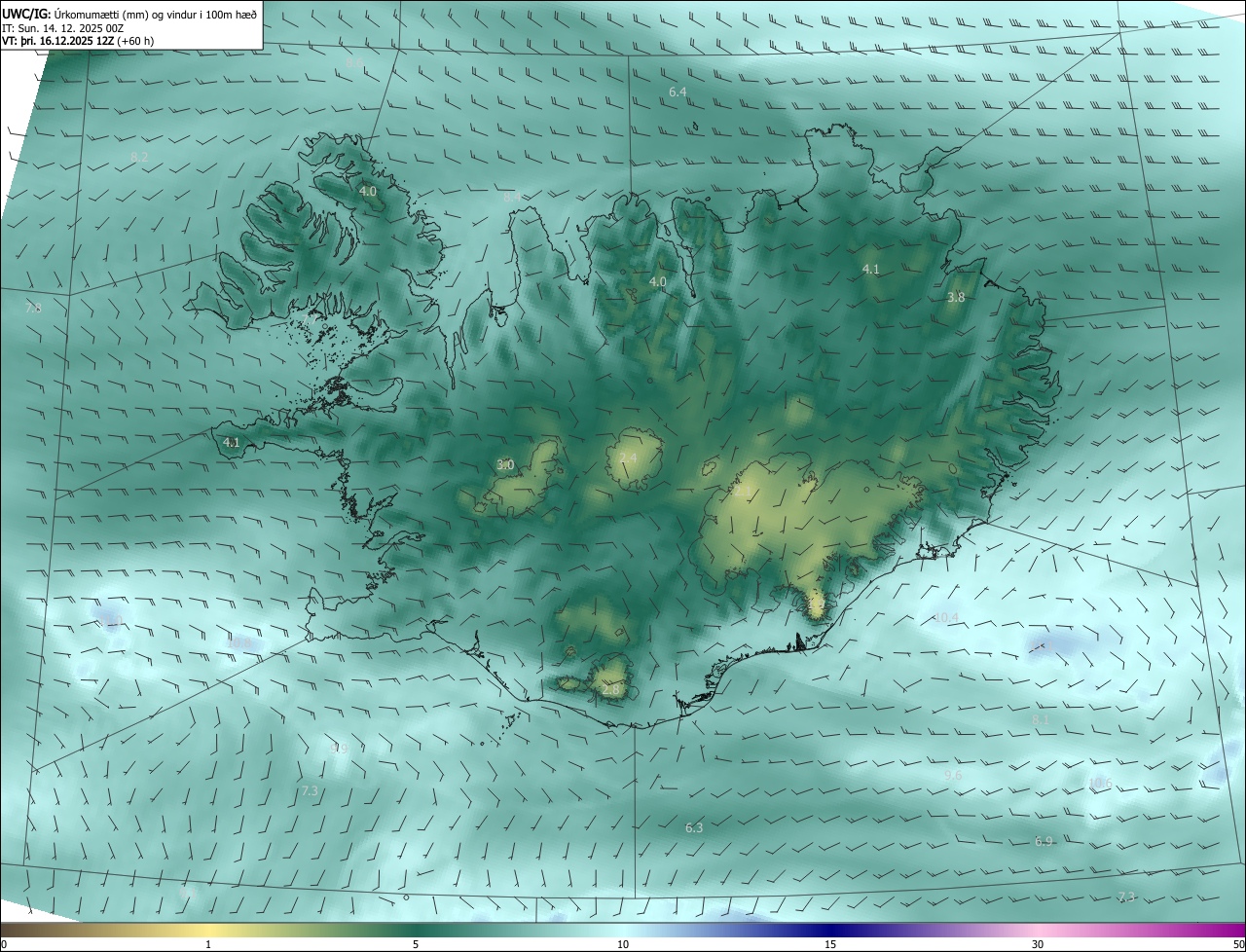The height and width of the screenshot is (952, 1246).
Task: Click the '50' tick label on the color scale
Action: (1238, 944)
